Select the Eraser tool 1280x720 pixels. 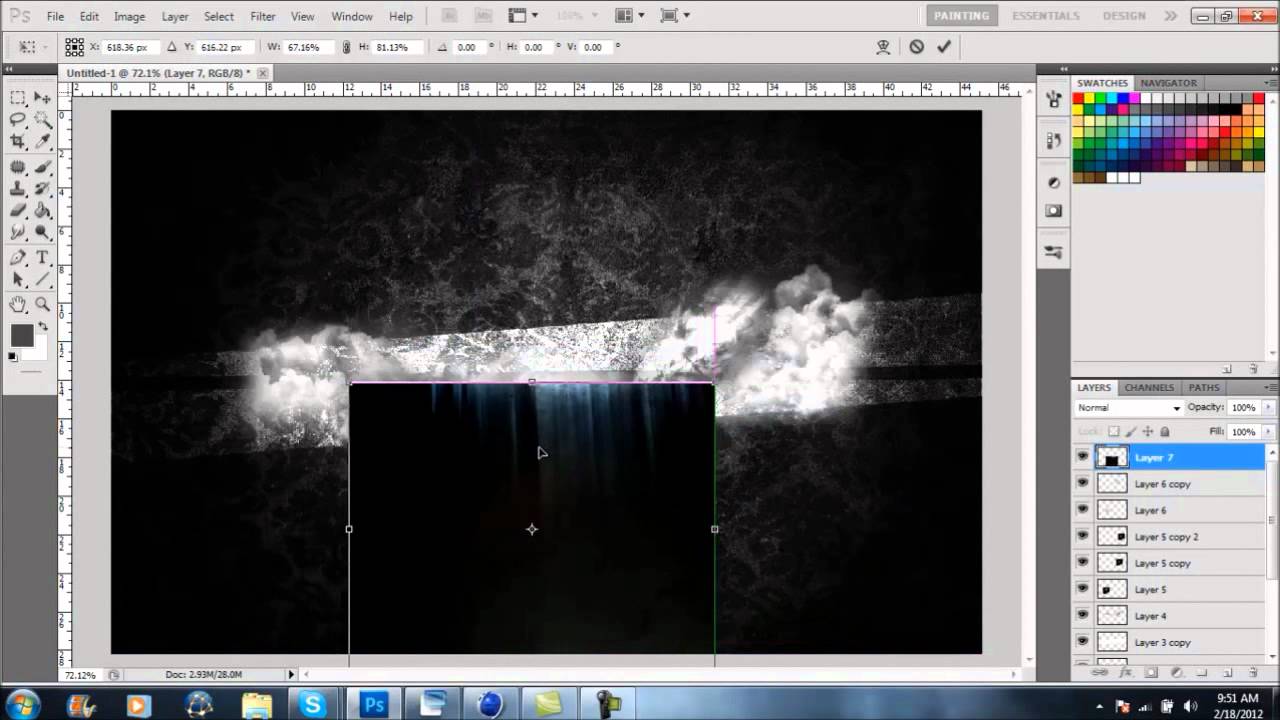(x=18, y=211)
